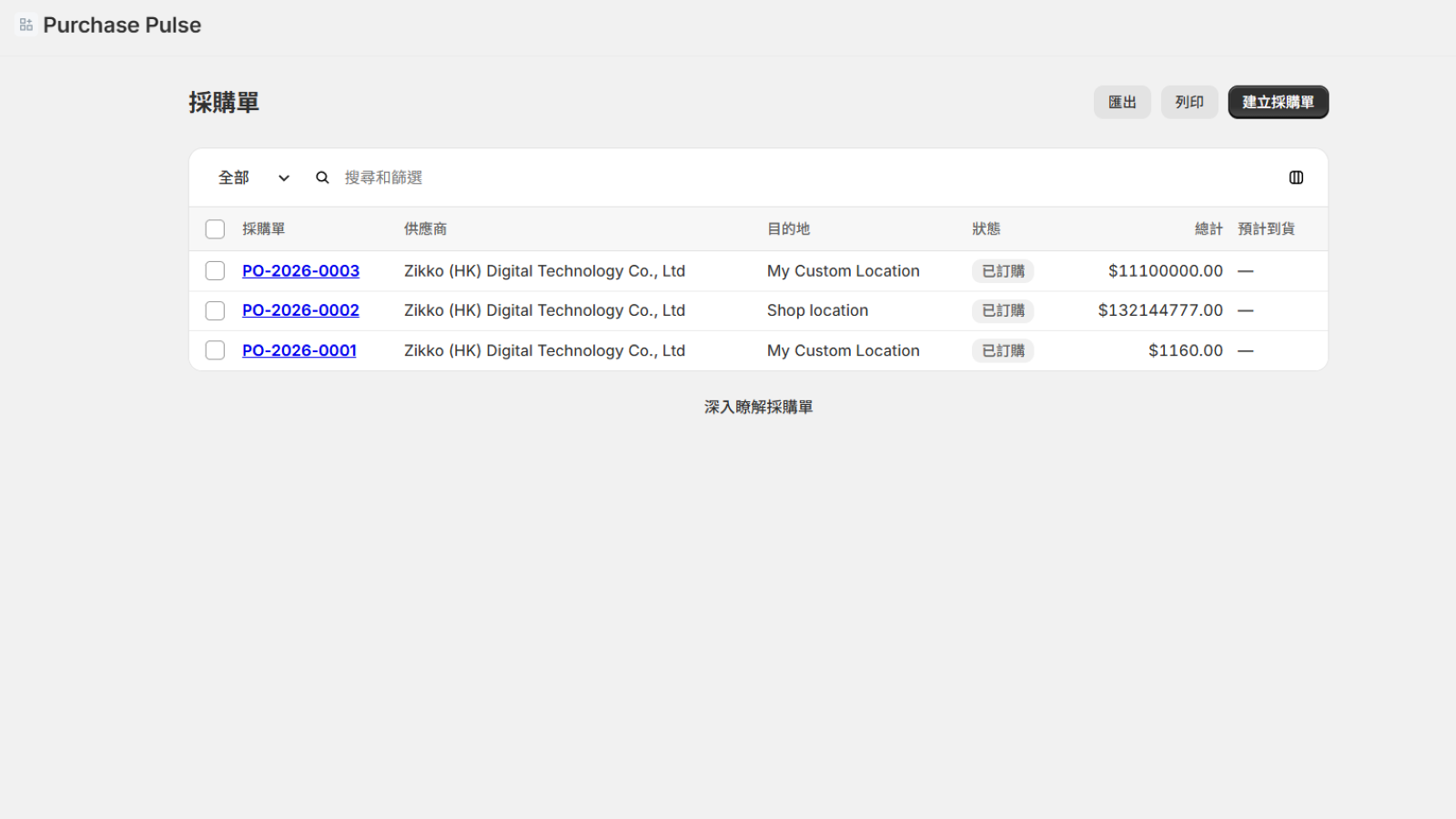
Task: Click My Custom Location in PO-2026-0003 row
Action: tap(844, 271)
